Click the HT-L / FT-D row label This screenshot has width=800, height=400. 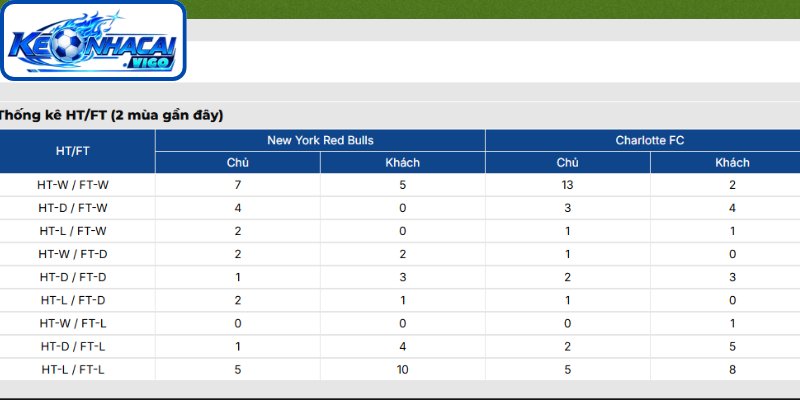(x=73, y=301)
